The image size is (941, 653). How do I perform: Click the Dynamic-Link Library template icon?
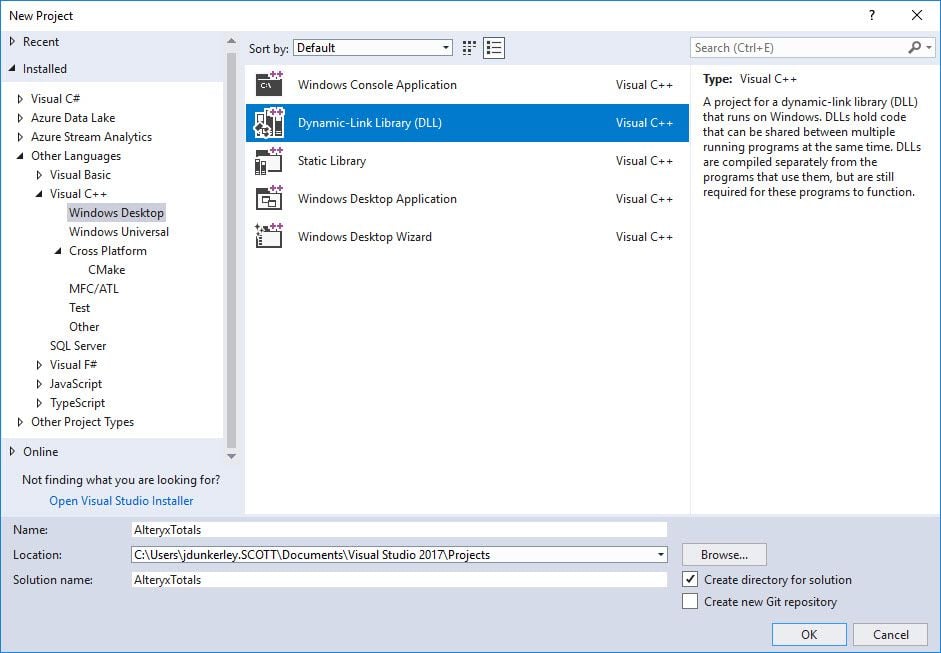(x=269, y=122)
